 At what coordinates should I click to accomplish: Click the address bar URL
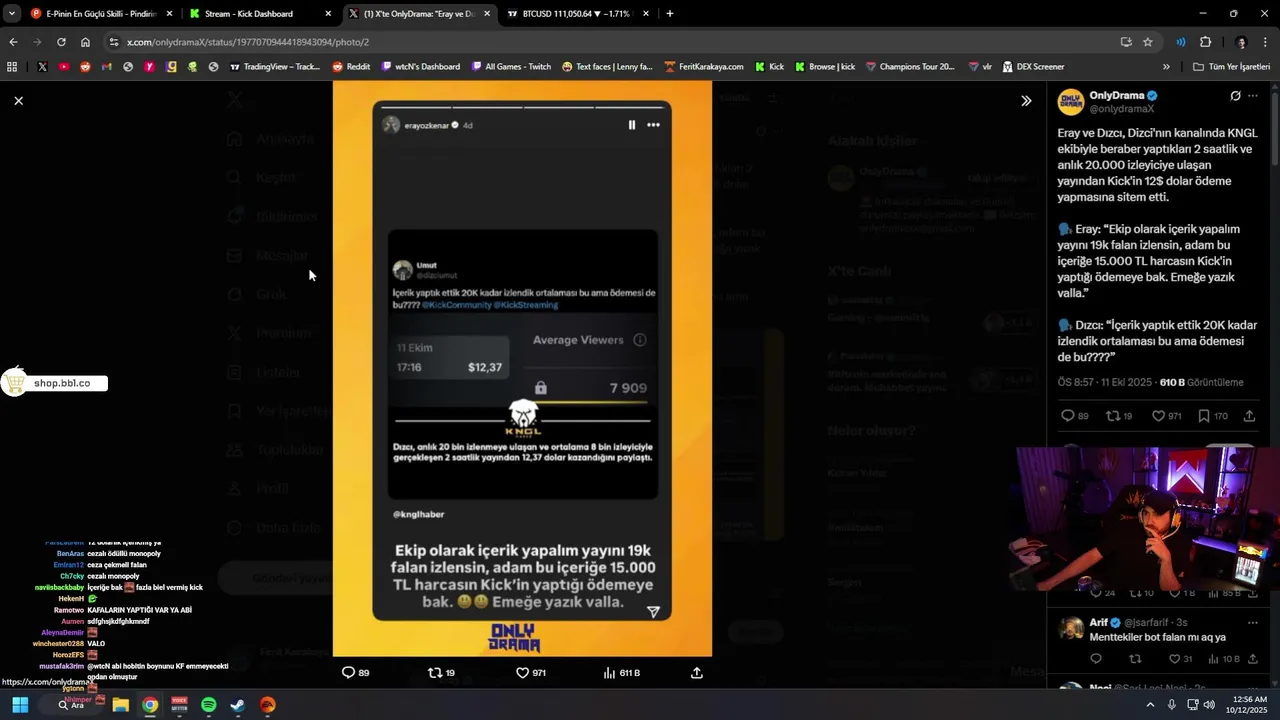pyautogui.click(x=248, y=42)
